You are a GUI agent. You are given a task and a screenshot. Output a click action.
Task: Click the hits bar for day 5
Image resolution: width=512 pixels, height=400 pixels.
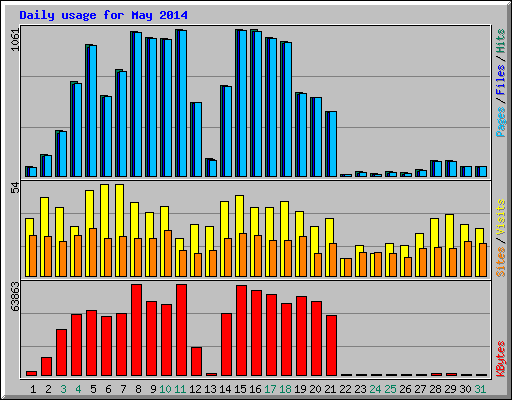(91, 110)
